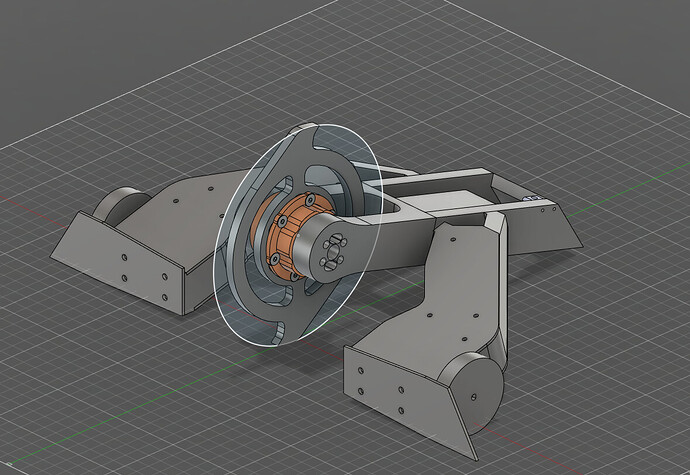Image resolution: width=690 pixels, height=475 pixels.
Task: Click the small engraving on rear bracket
Action: [x=530, y=200]
